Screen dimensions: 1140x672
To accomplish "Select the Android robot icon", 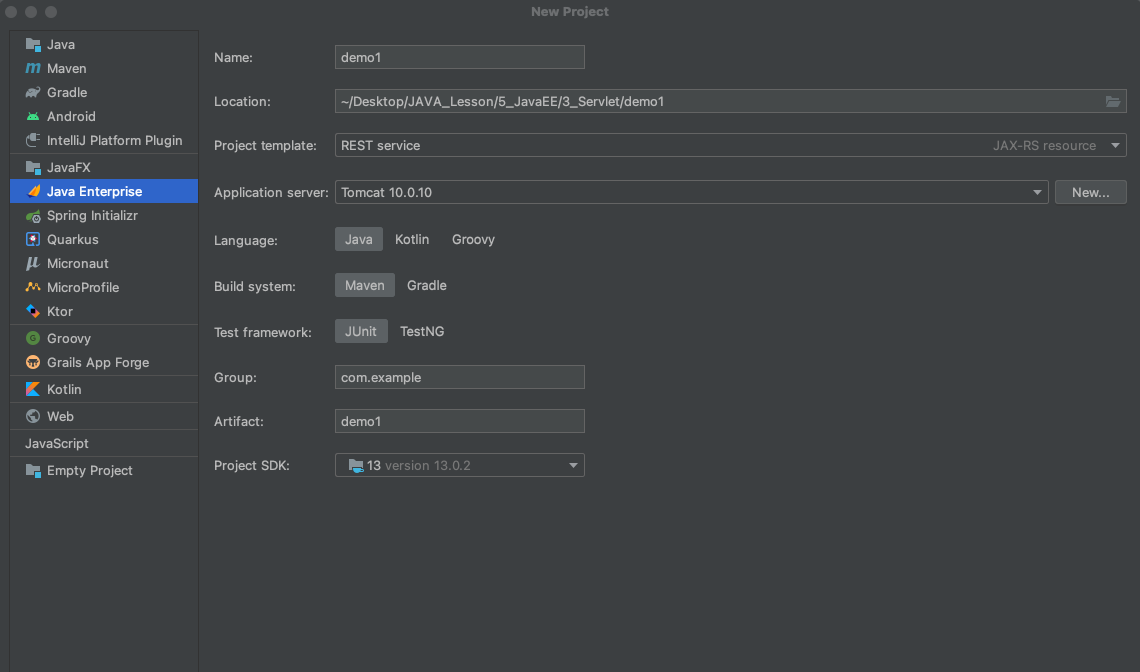I will tap(33, 116).
